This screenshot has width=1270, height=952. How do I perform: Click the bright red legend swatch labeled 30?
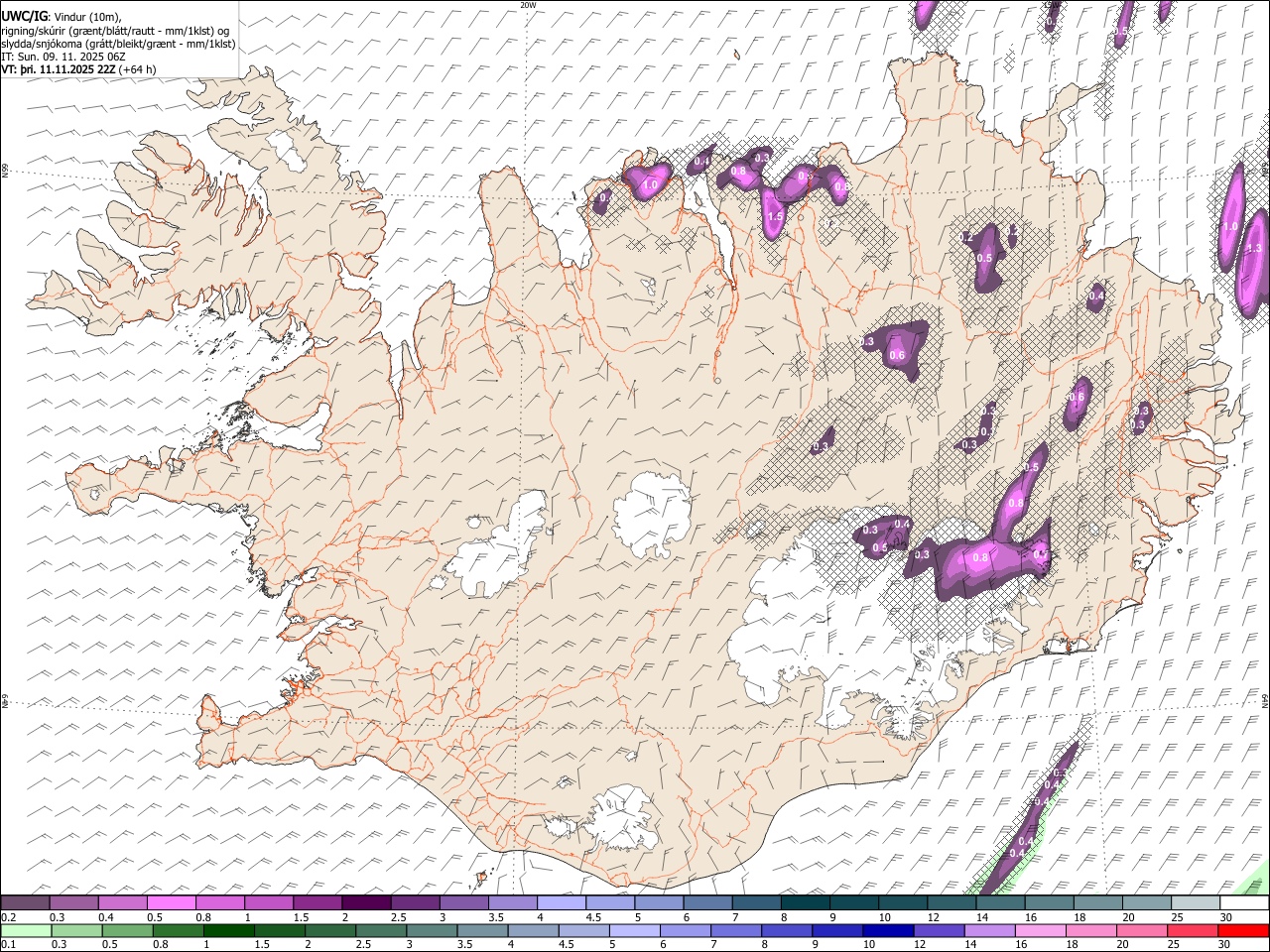(1244, 931)
